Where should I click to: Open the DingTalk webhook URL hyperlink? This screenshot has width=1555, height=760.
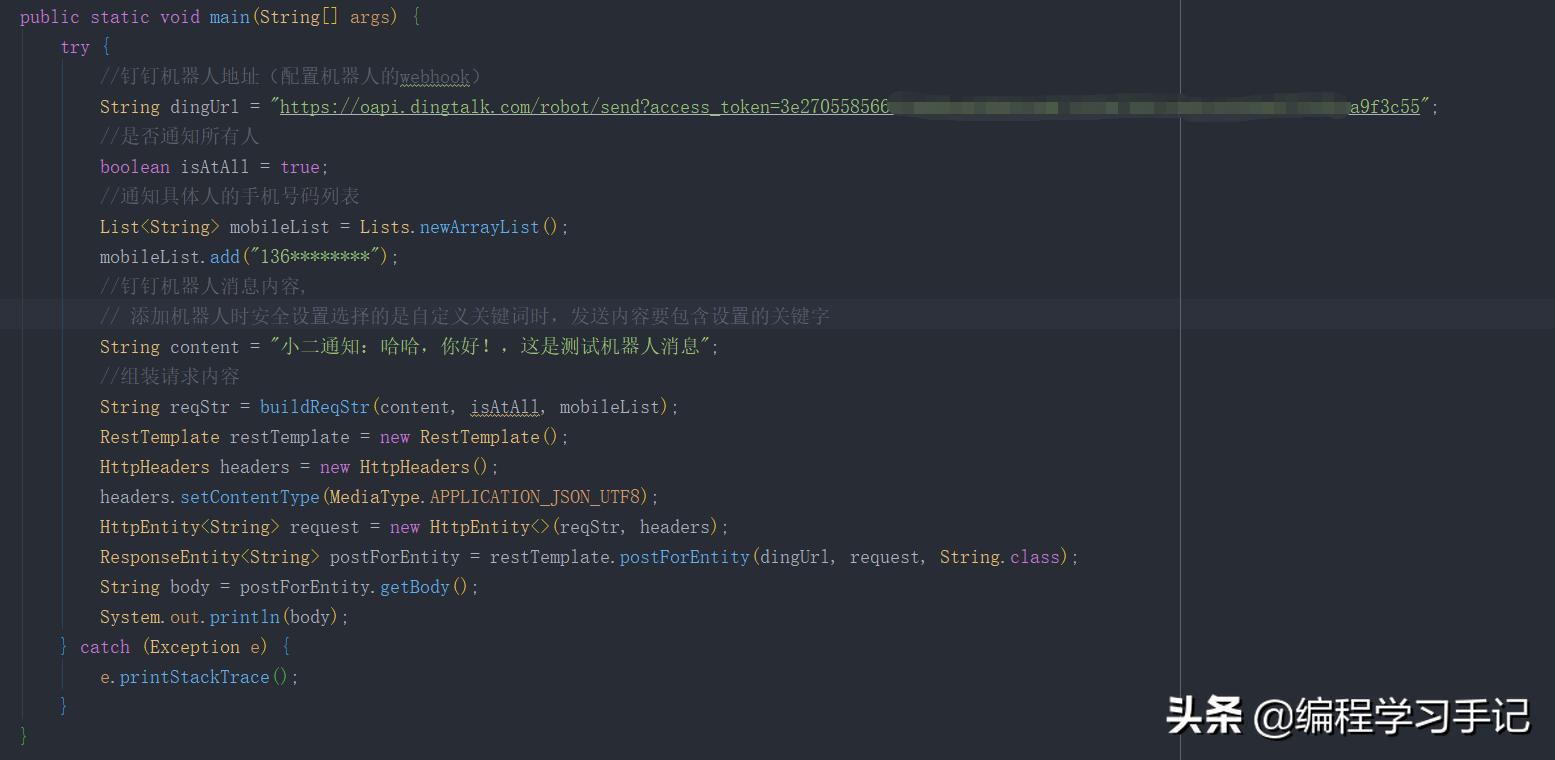(580, 106)
